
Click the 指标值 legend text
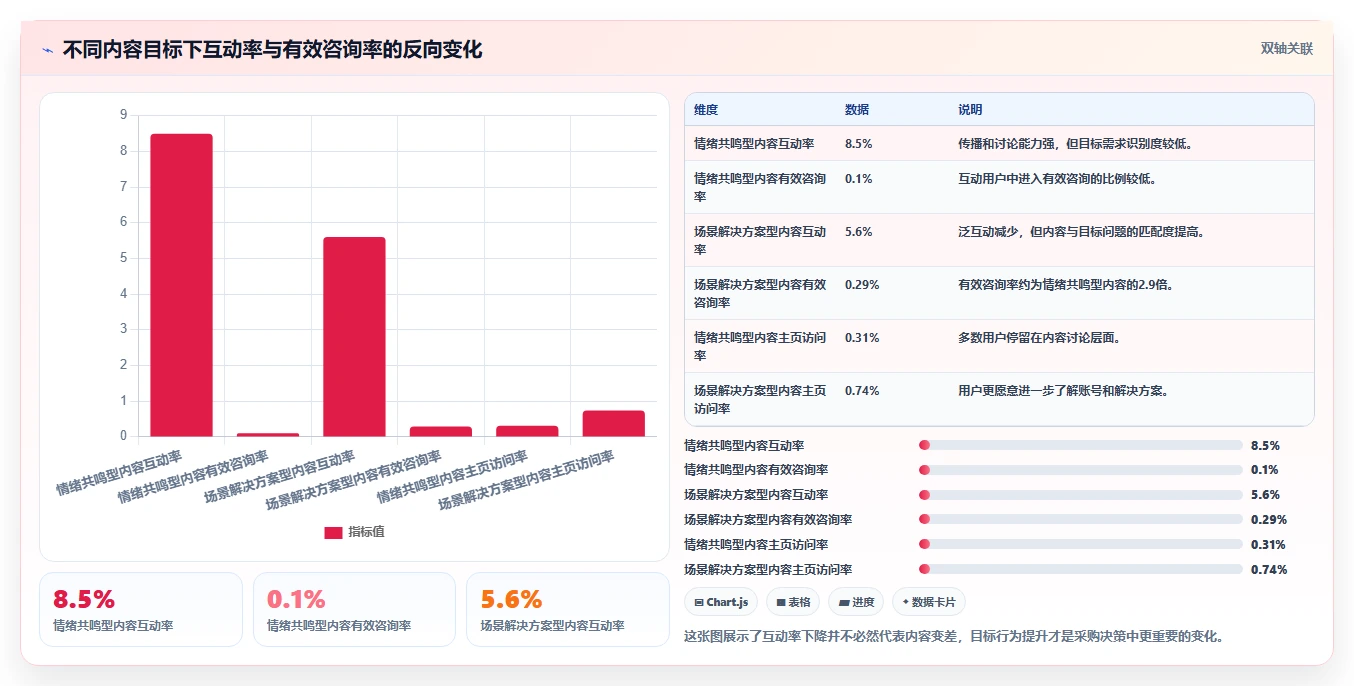[x=366, y=532]
